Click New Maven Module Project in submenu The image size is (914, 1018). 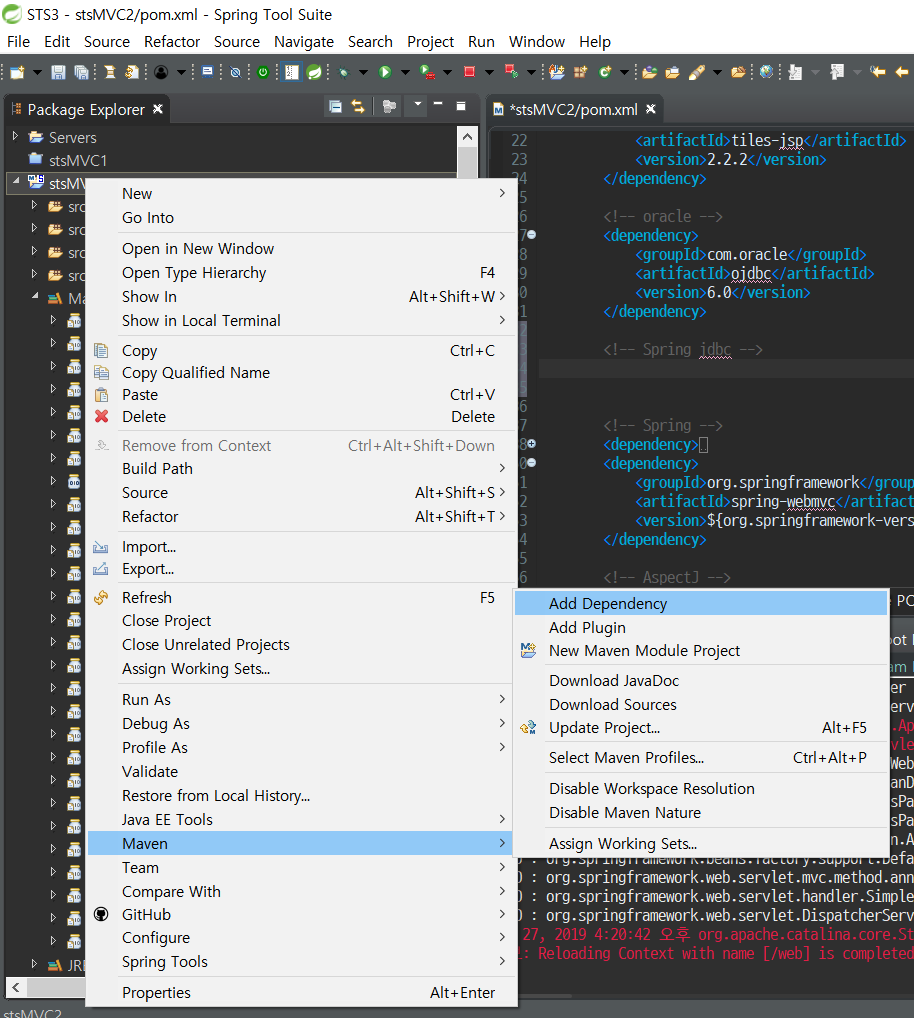[x=700, y=651]
